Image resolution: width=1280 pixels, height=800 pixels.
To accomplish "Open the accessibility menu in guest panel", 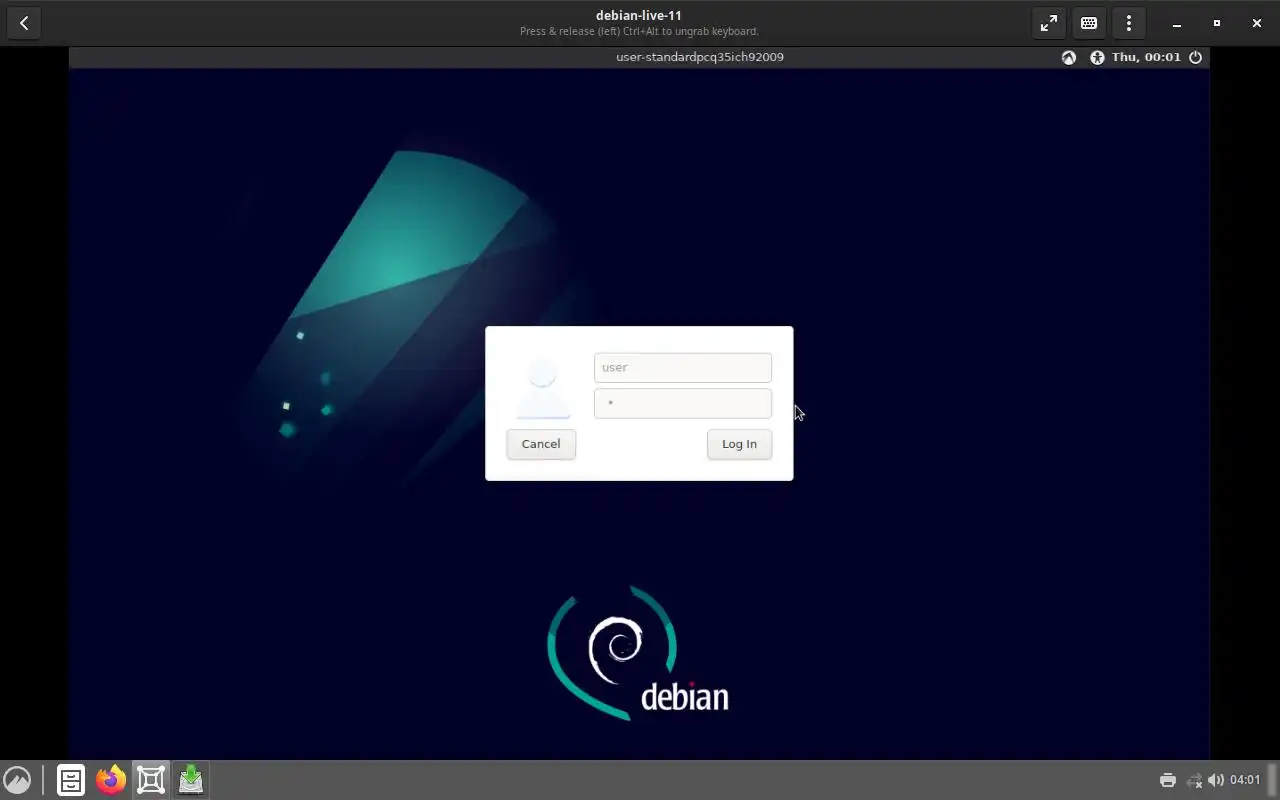I will coord(1097,57).
